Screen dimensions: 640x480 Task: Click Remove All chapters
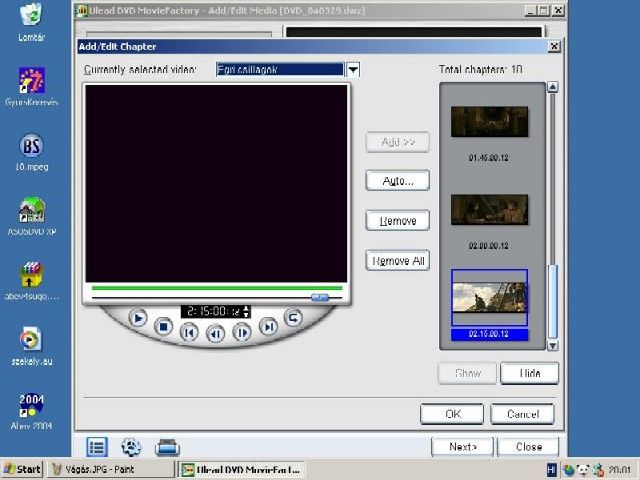click(x=397, y=261)
